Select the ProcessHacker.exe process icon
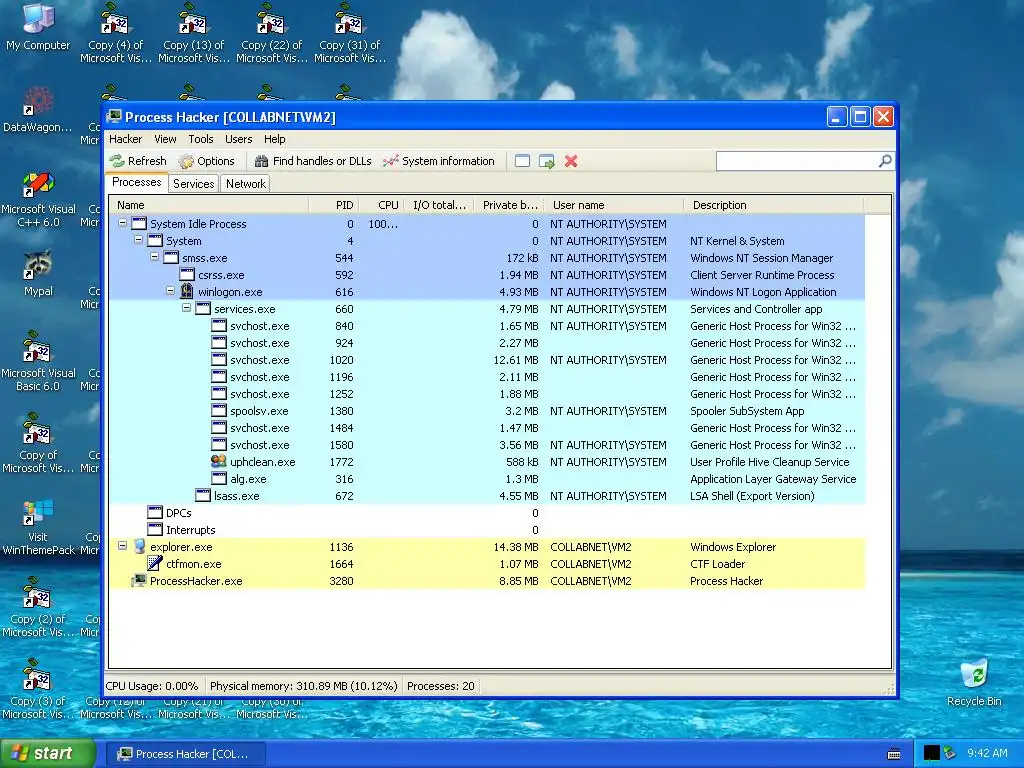This screenshot has height=768, width=1024. click(x=138, y=580)
